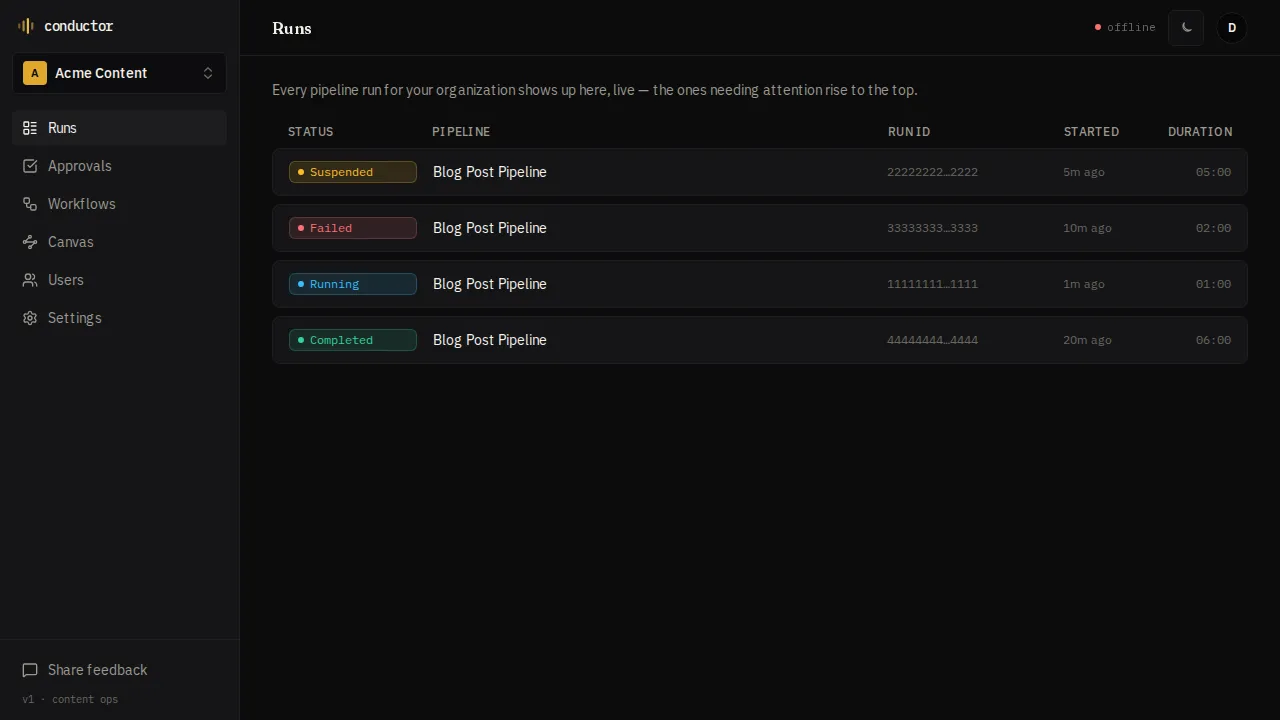This screenshot has height=720, width=1280.
Task: Click the Acme Content avatar icon
Action: point(35,73)
